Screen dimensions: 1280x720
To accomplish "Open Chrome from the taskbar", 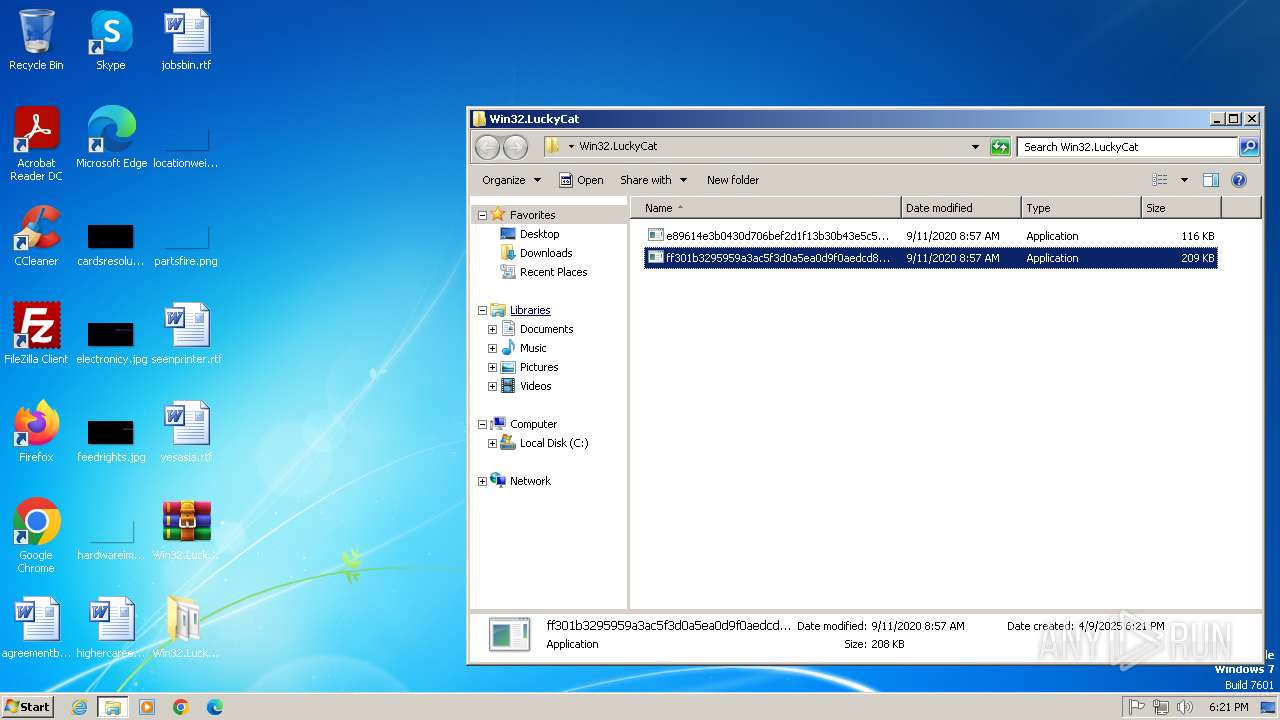I will point(181,707).
